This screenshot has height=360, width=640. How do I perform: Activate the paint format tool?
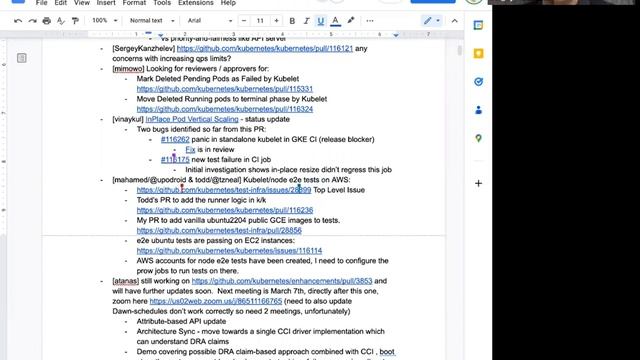coord(75,21)
